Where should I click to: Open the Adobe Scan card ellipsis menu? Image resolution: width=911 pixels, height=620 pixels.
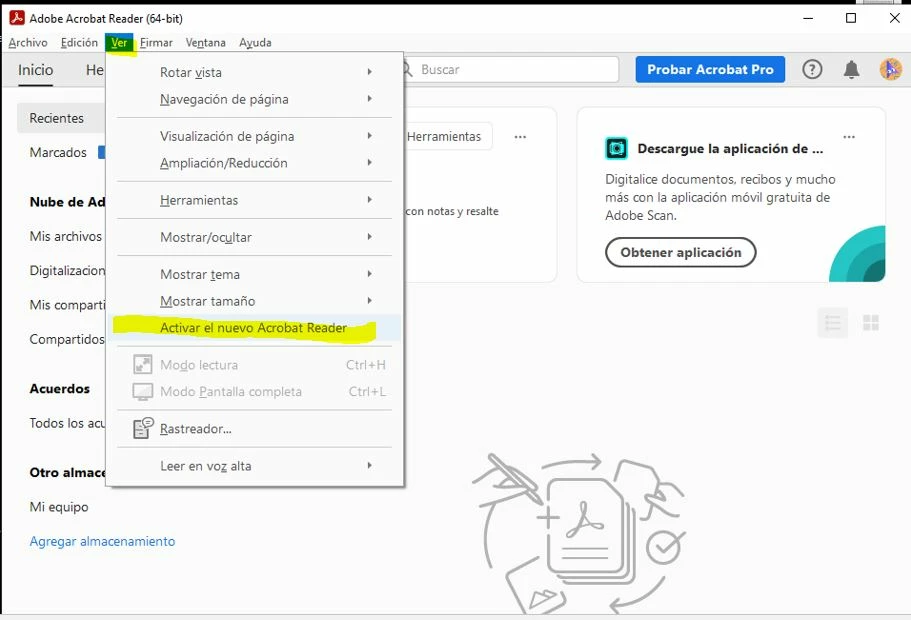coord(849,137)
